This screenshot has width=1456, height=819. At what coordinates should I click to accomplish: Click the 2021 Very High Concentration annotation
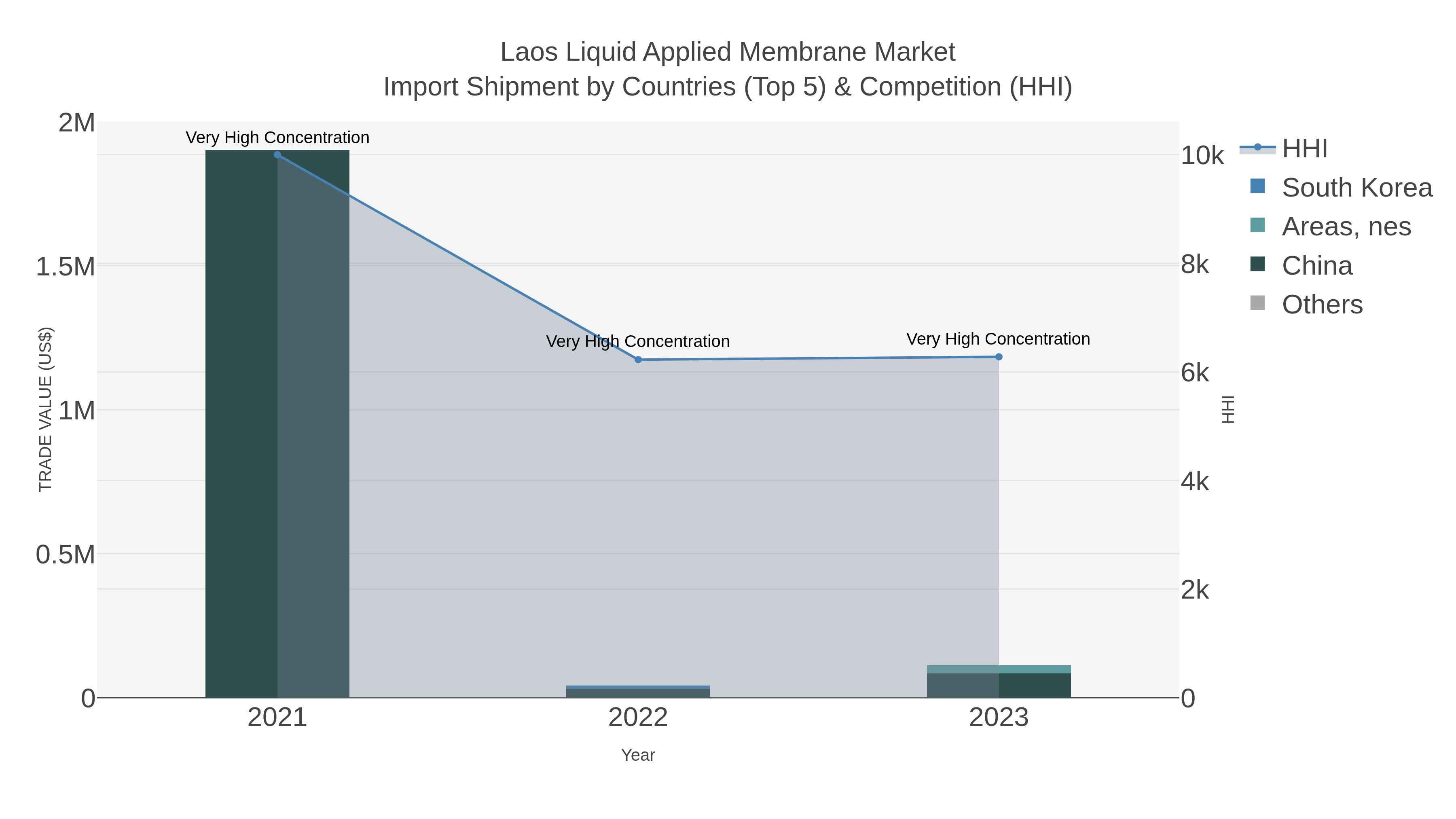277,138
